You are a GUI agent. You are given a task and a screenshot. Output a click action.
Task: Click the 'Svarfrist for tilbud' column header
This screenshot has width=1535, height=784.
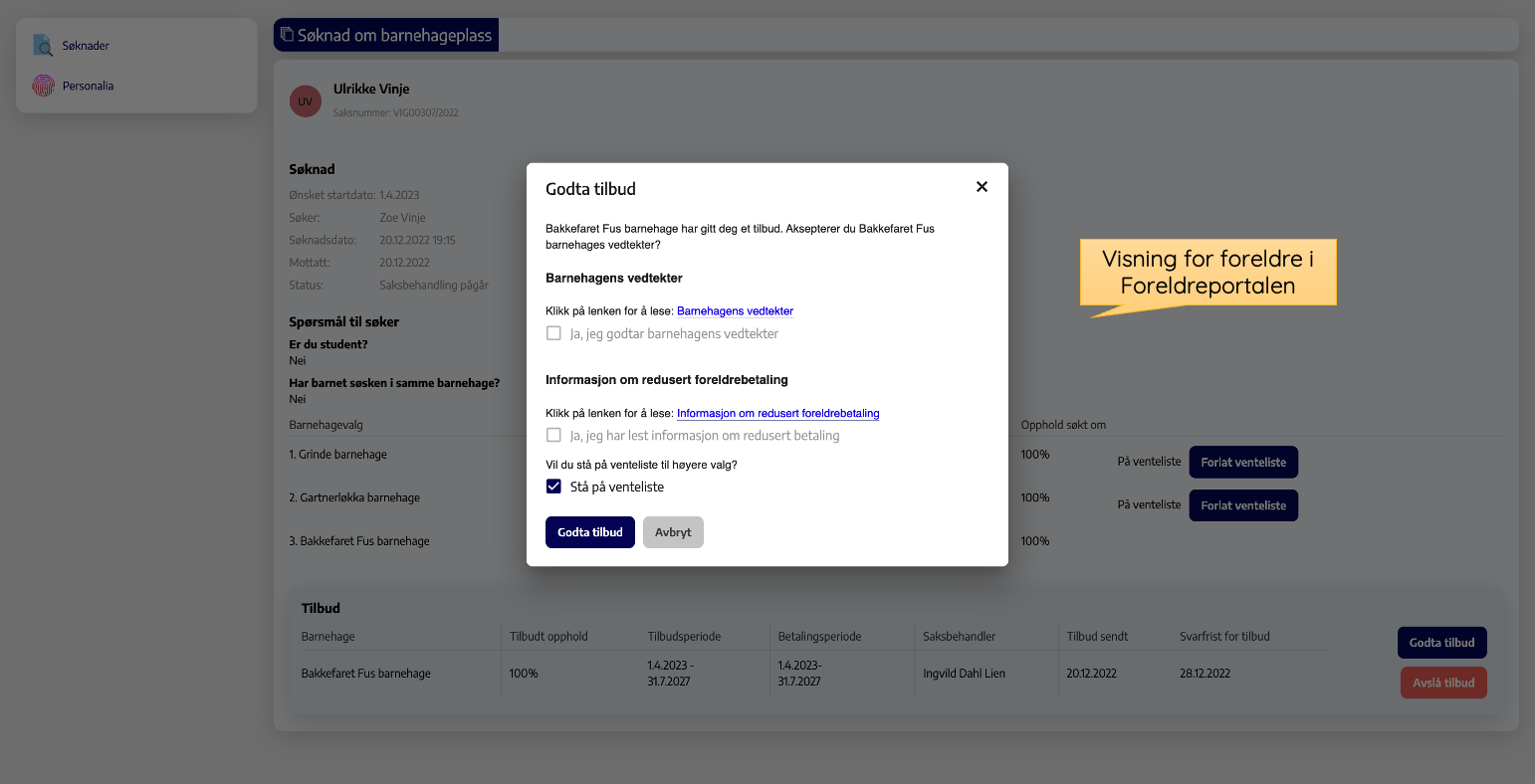pos(1224,637)
